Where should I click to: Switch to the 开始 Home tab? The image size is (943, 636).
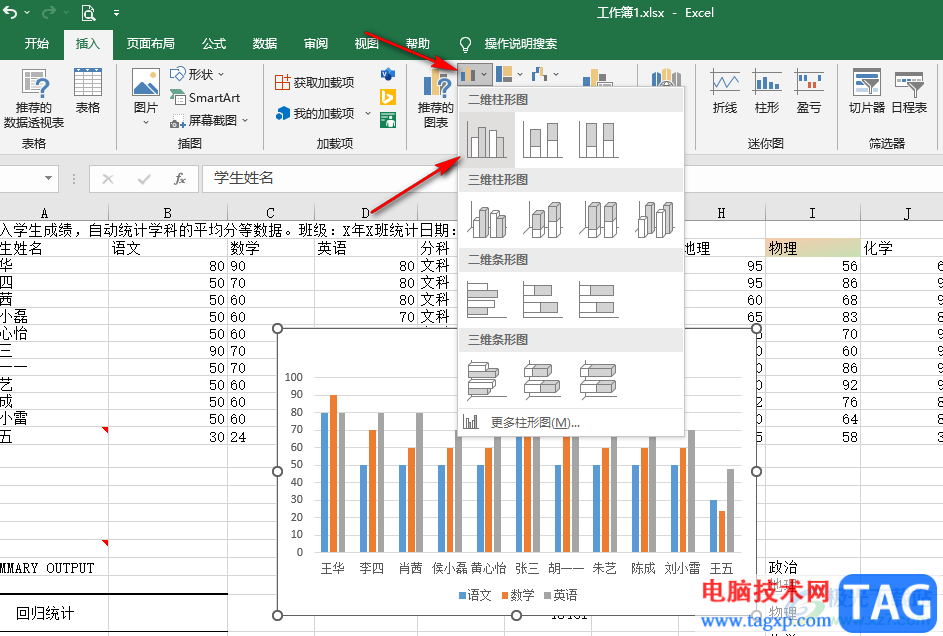(x=37, y=44)
